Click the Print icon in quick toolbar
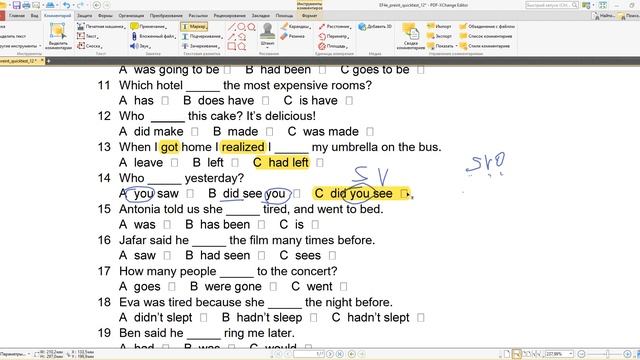Image resolution: width=640 pixels, height=360 pixels. coord(26,5)
